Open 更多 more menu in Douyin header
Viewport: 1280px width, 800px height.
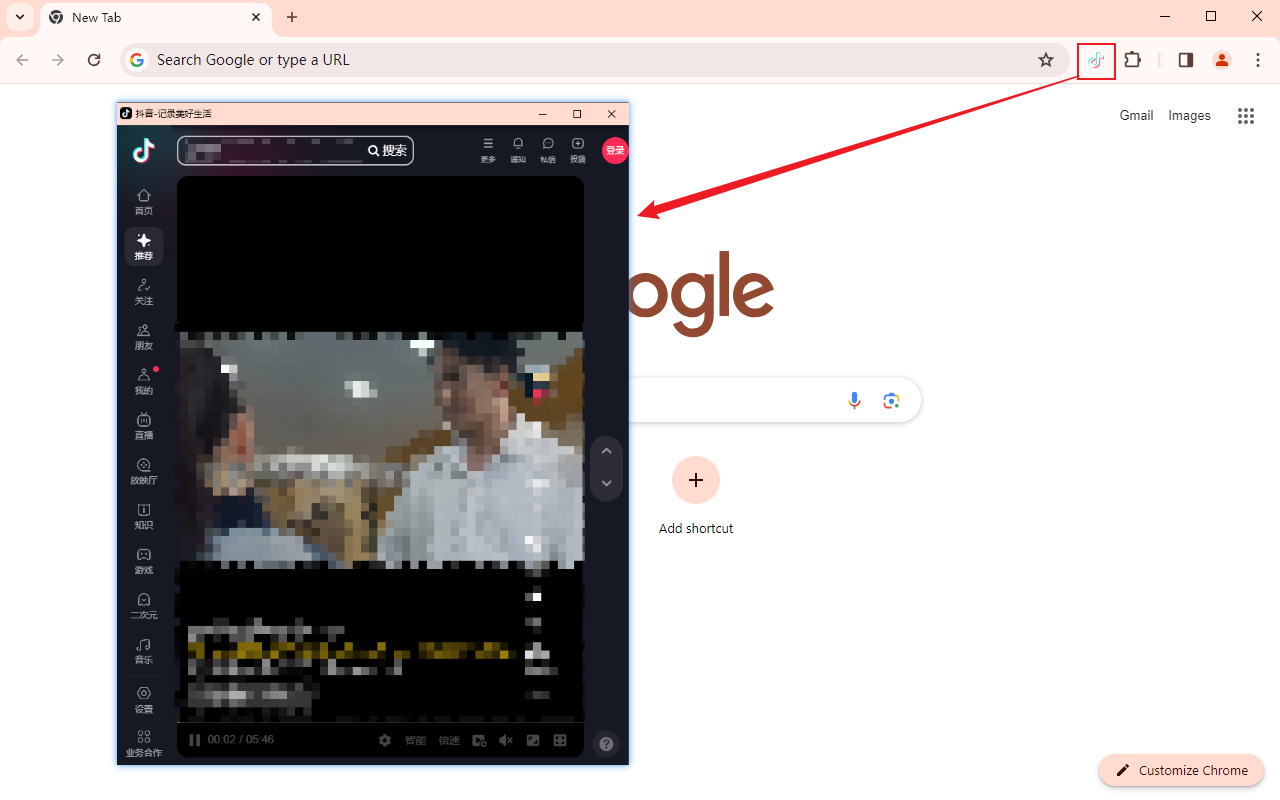tap(488, 150)
